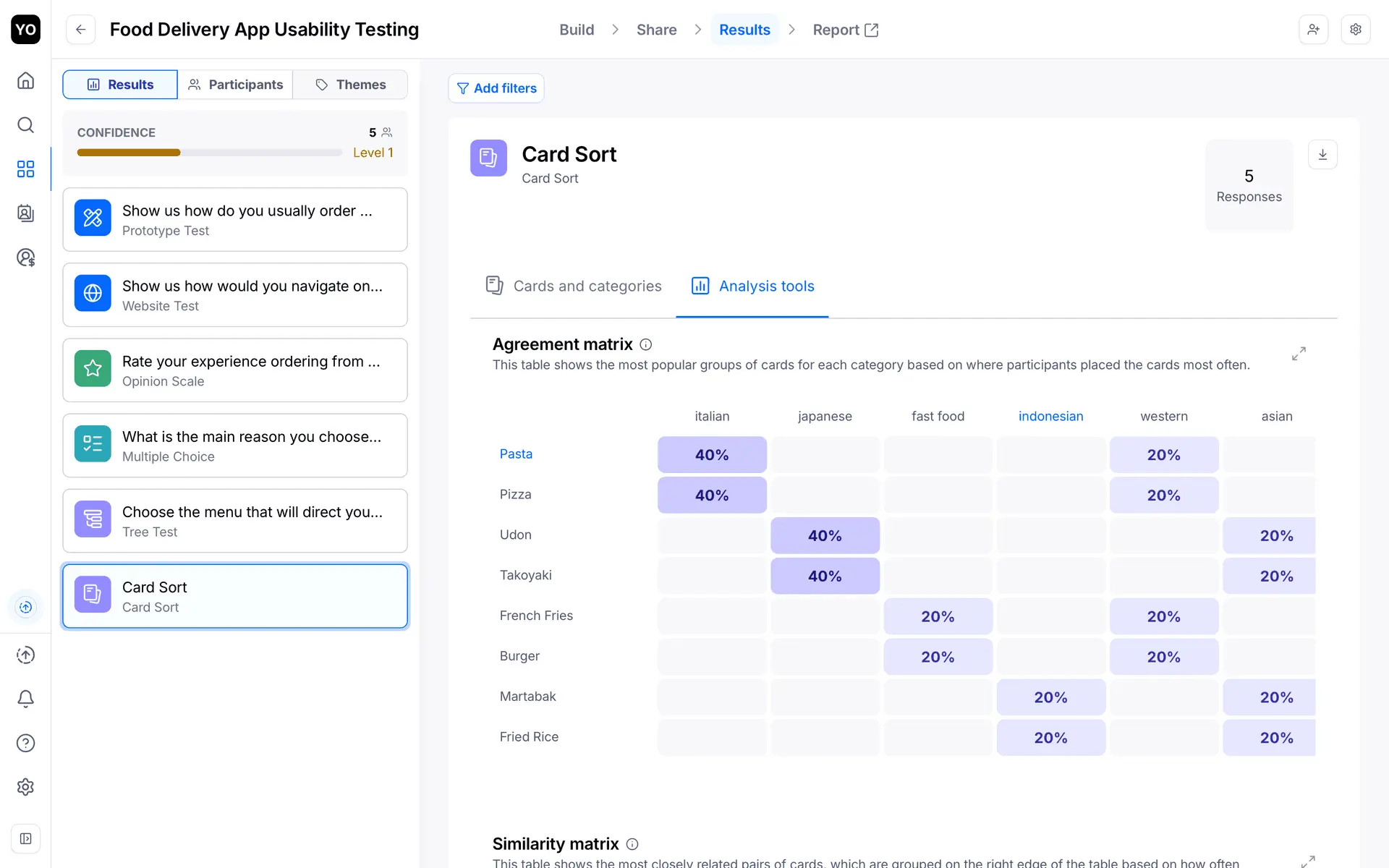Switch to Cards and categories tab

573,286
